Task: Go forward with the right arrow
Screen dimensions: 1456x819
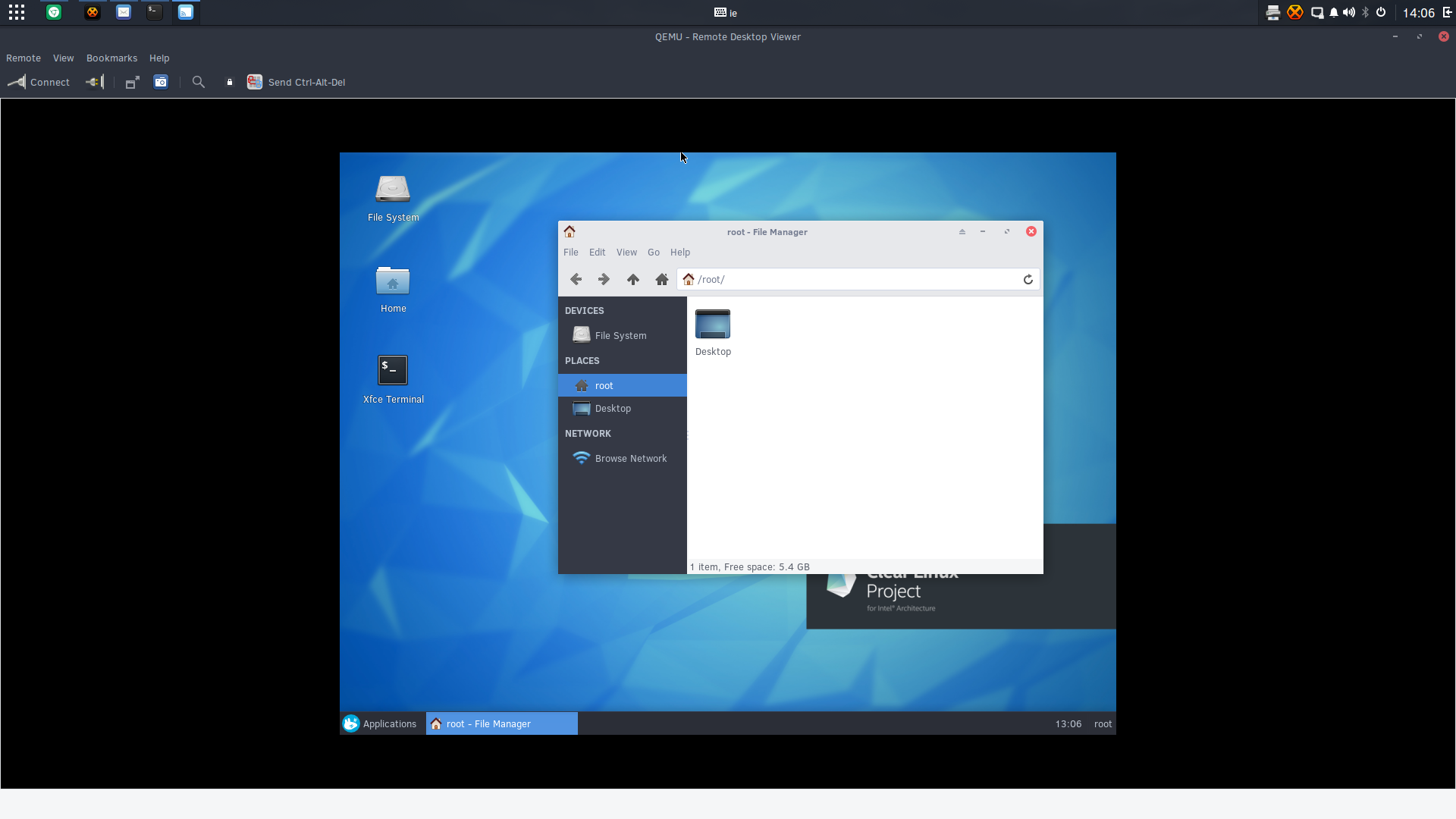Action: pos(604,280)
